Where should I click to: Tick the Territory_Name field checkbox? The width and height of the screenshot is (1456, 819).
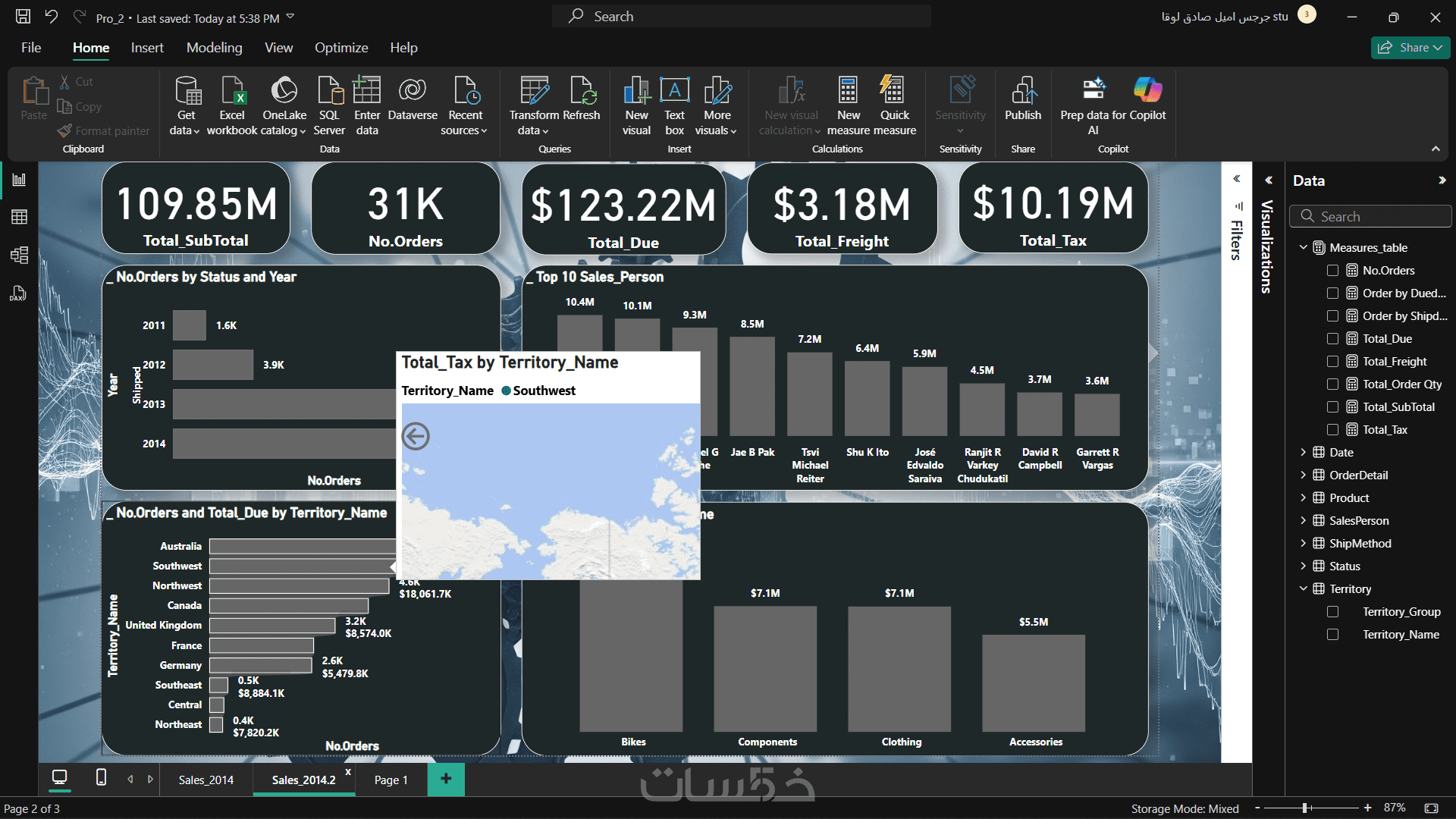pos(1332,635)
